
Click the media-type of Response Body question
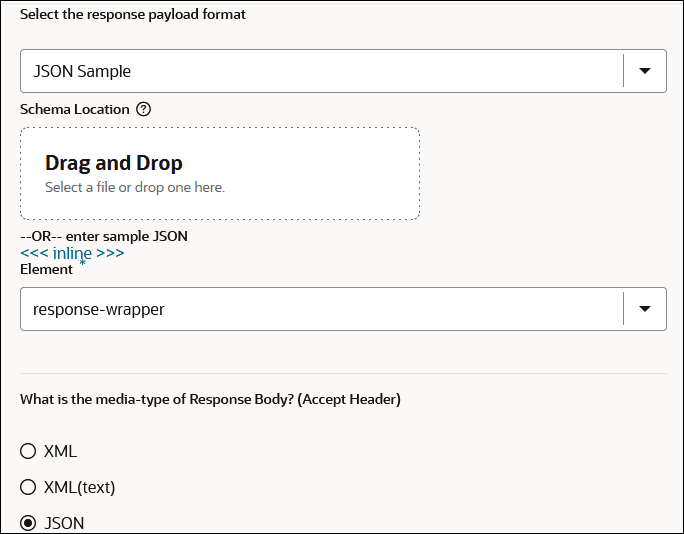tap(210, 399)
